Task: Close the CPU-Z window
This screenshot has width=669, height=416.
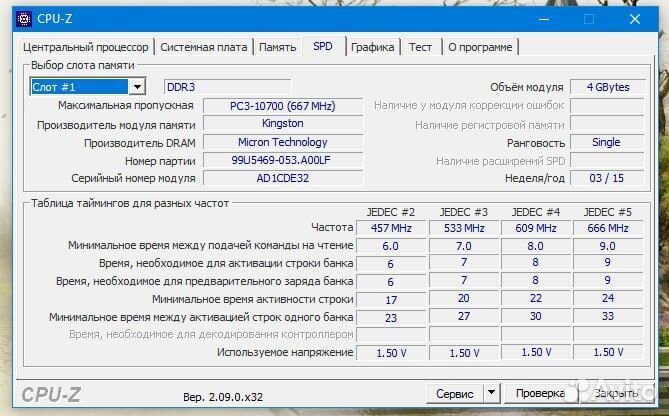Action: [x=634, y=19]
